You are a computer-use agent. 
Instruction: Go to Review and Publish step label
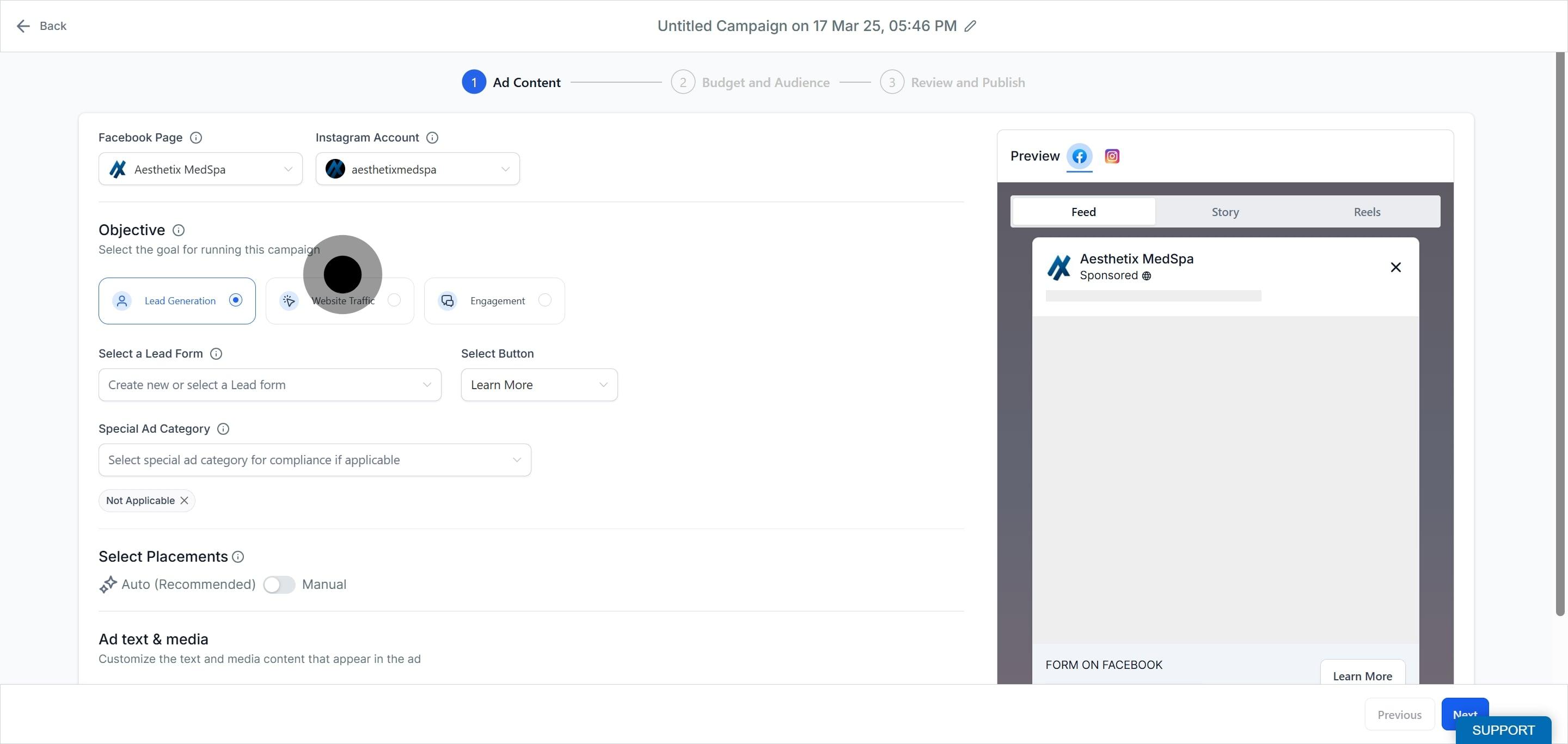[968, 82]
